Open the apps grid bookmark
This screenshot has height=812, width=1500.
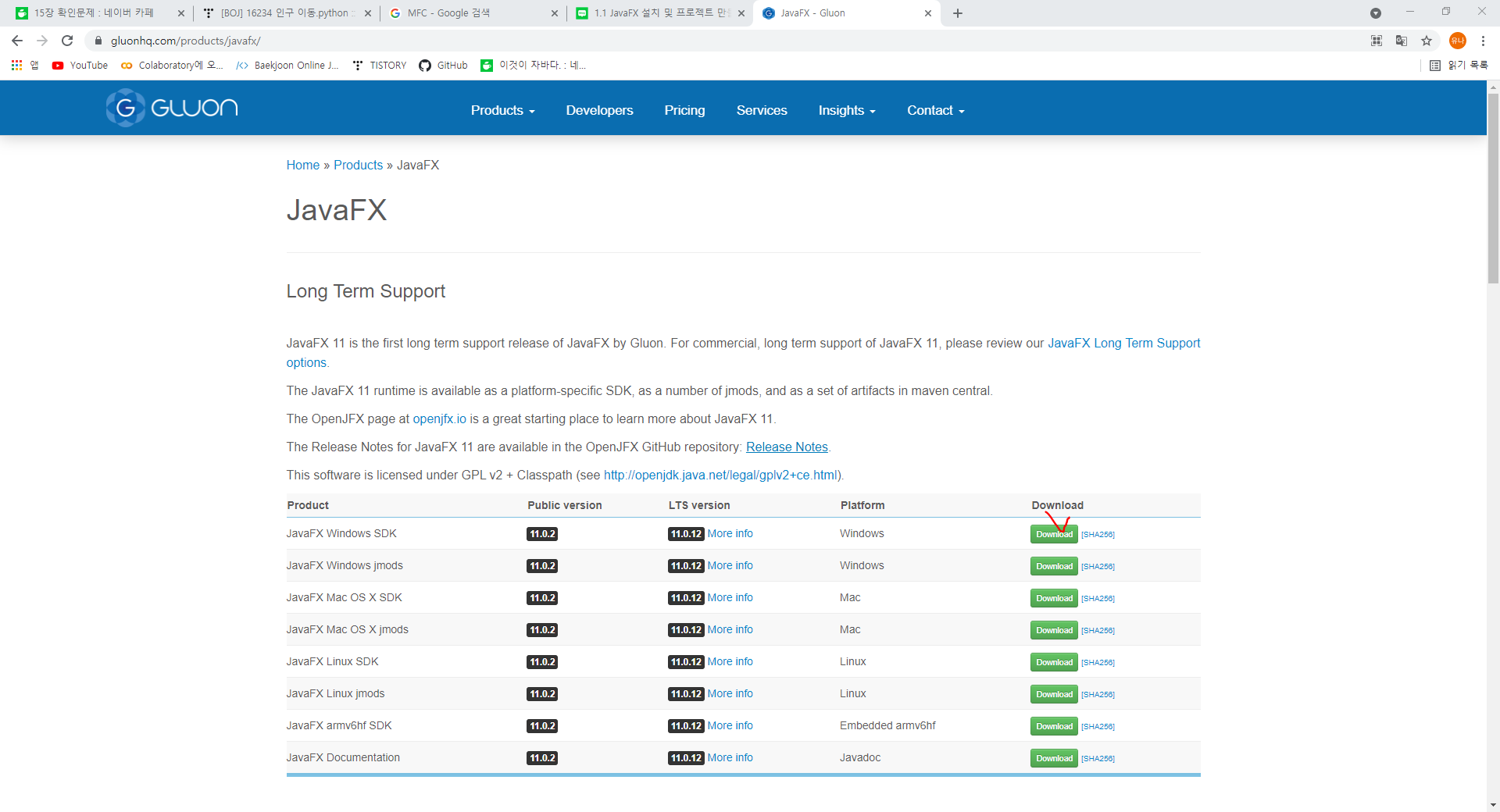(24, 66)
